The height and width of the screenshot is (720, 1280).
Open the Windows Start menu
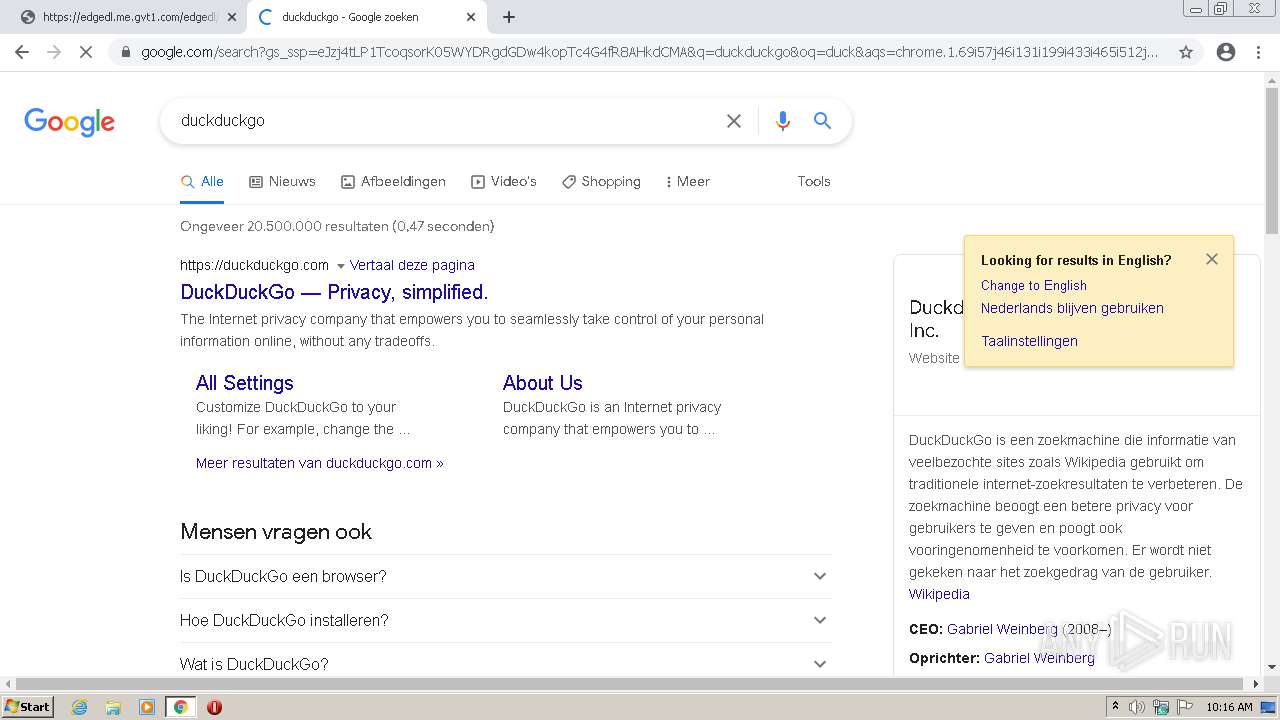click(28, 707)
